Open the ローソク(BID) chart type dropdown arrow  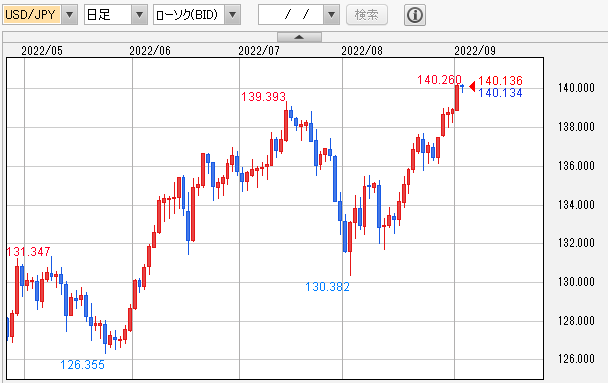(x=233, y=15)
